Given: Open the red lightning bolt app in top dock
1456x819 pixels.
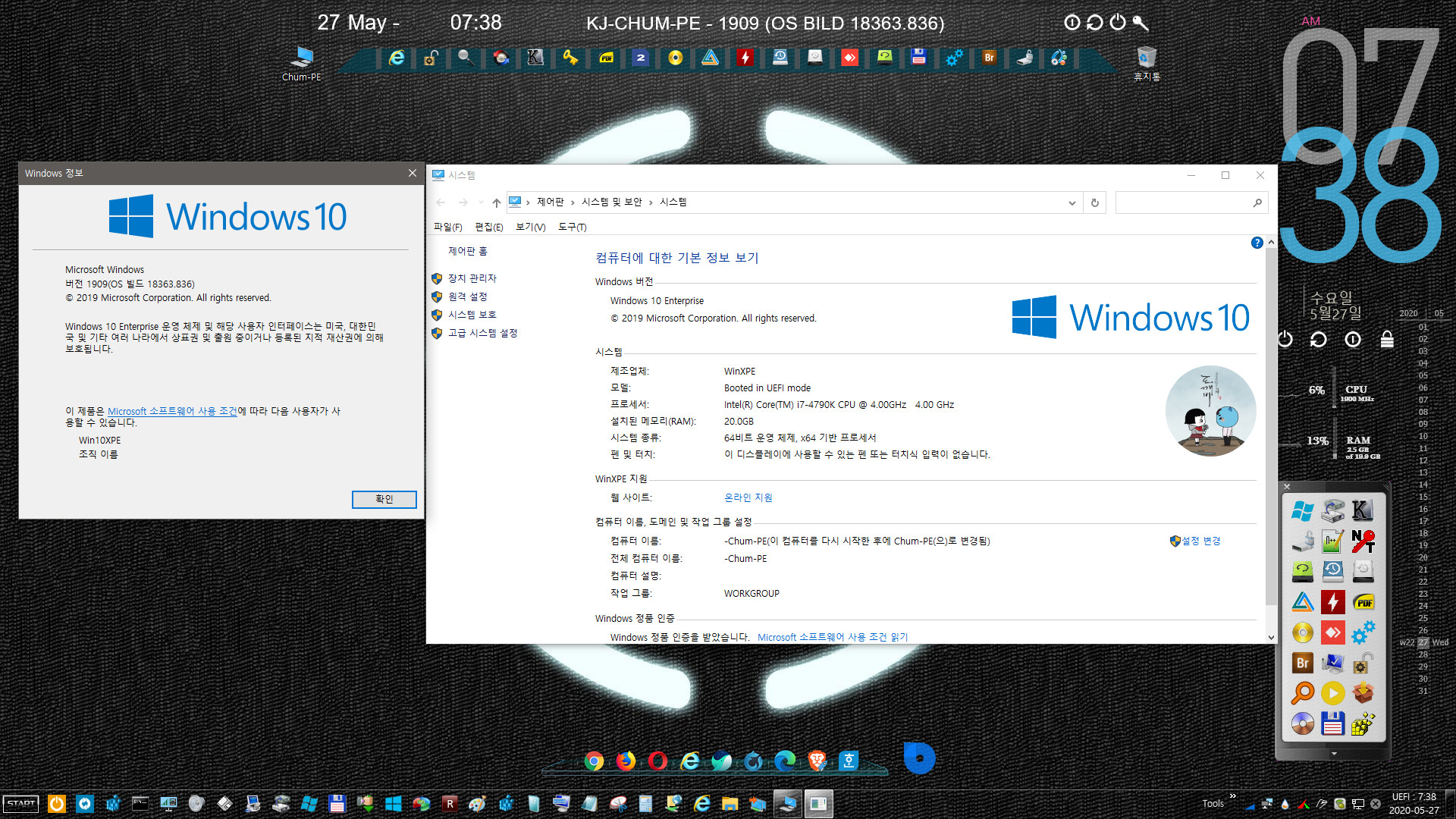Looking at the screenshot, I should [745, 58].
